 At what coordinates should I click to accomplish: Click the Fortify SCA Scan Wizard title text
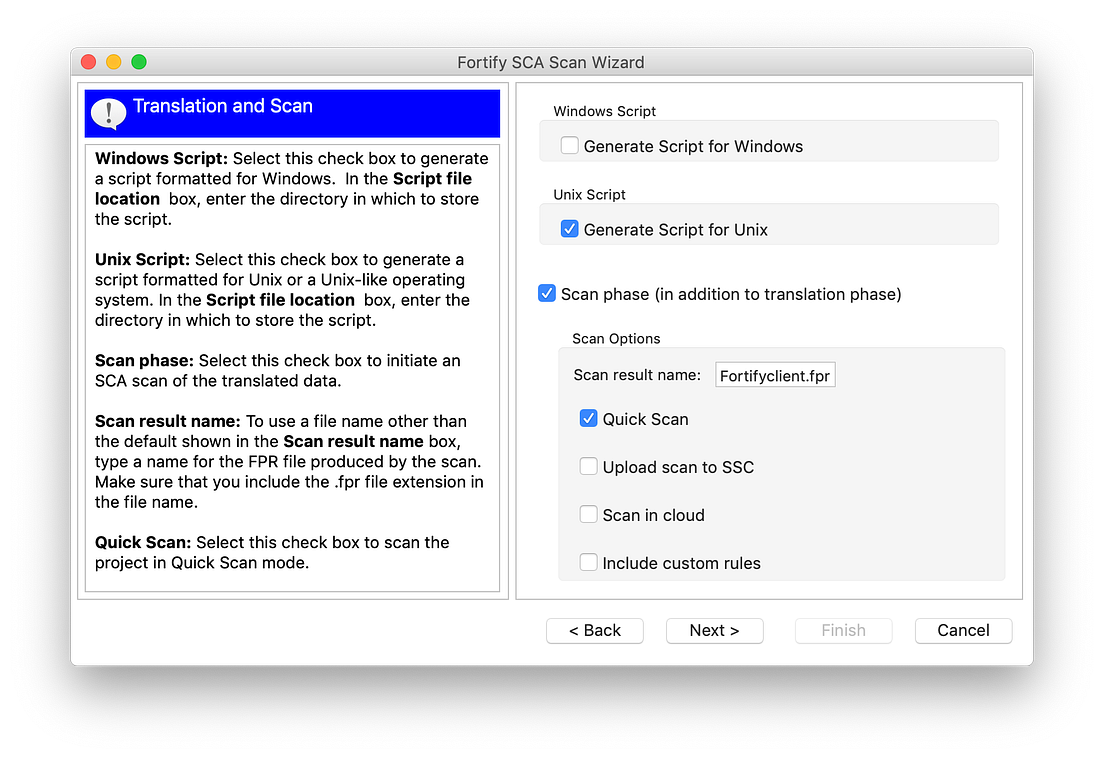(x=551, y=63)
